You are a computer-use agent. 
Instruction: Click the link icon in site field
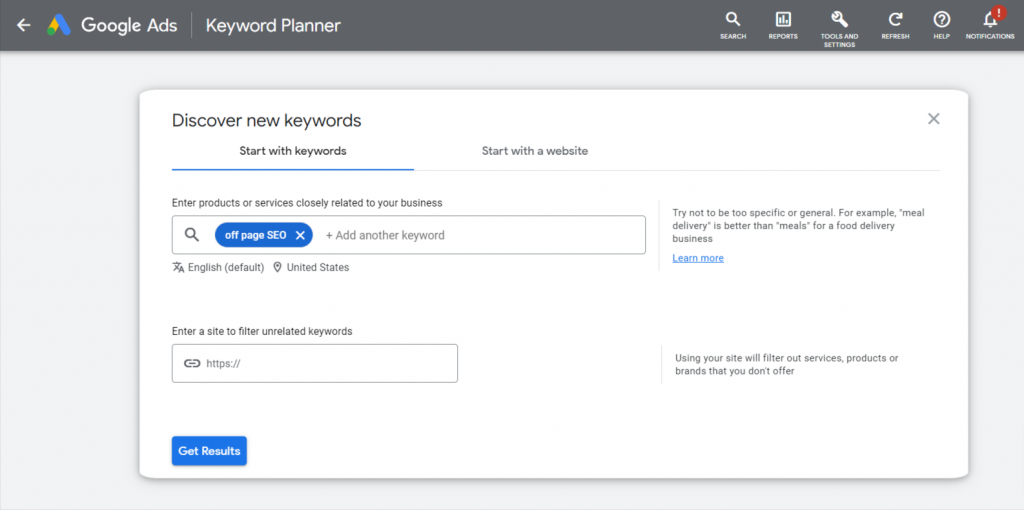coord(191,364)
